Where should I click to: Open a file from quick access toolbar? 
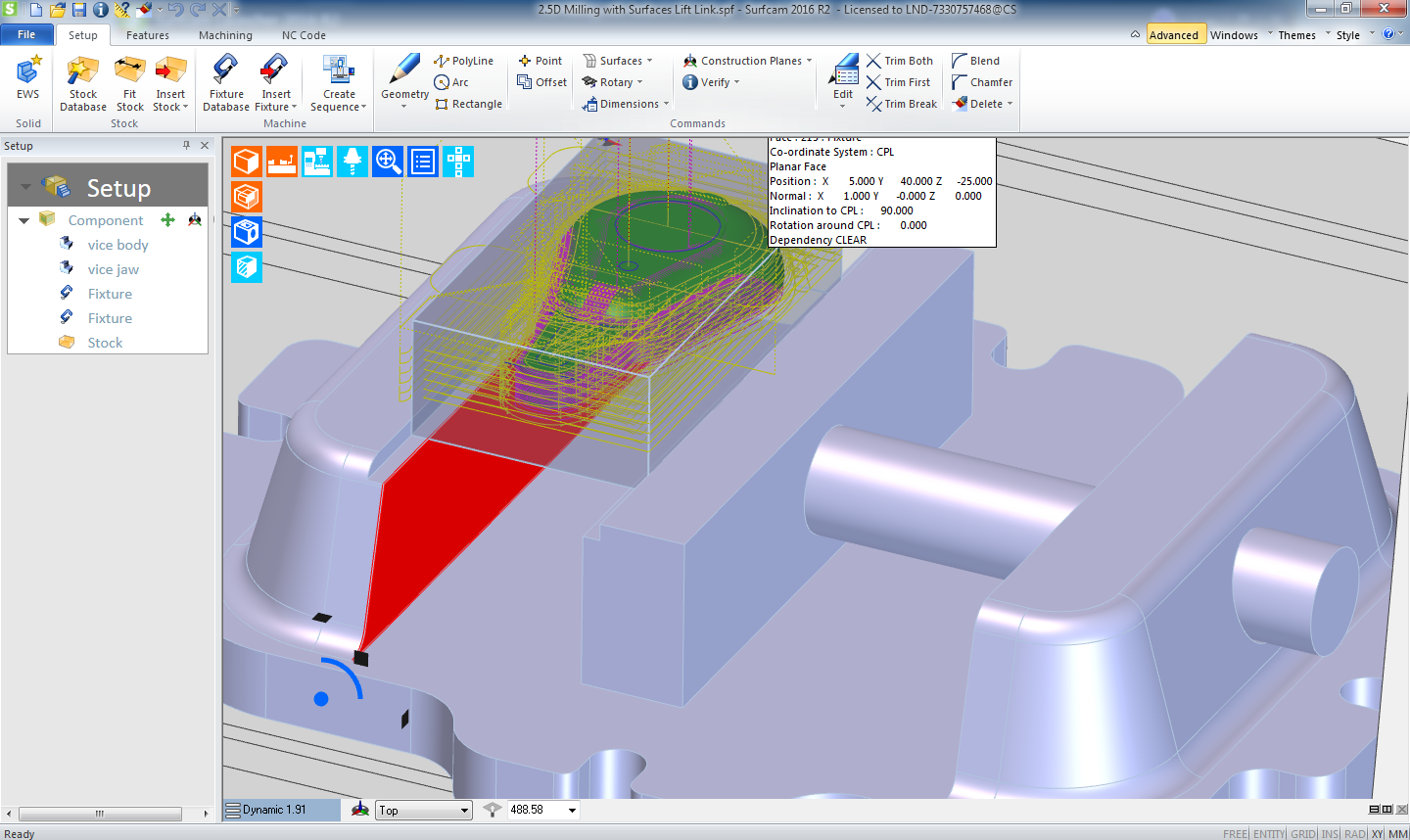click(x=58, y=10)
